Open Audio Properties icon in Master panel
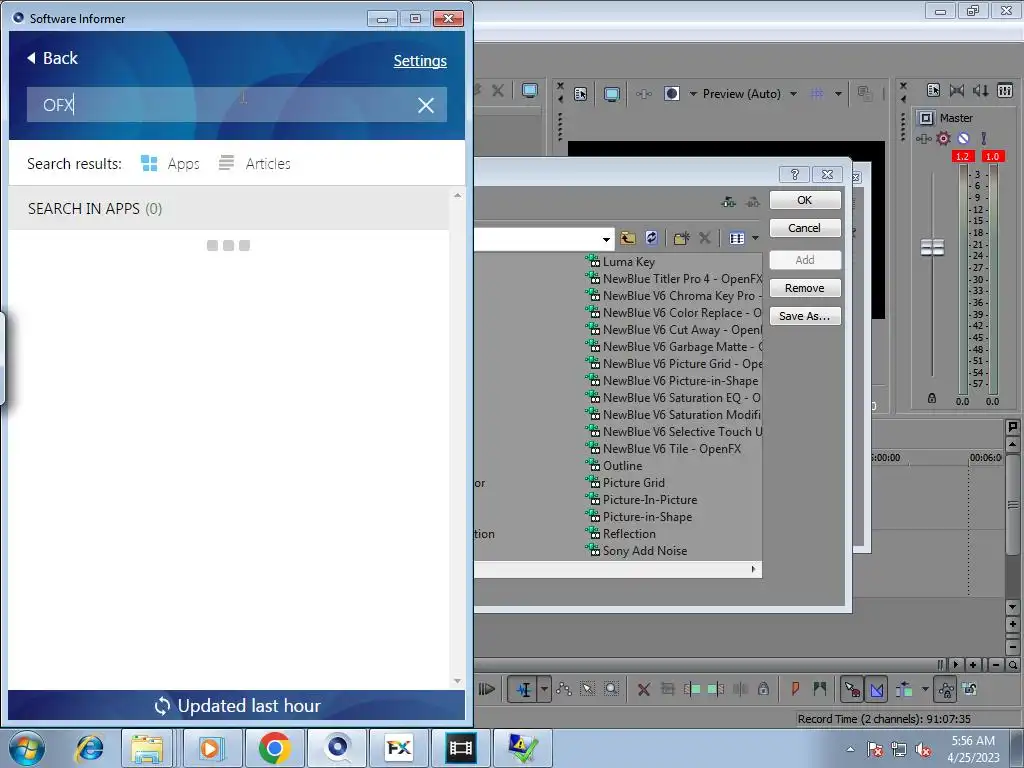The image size is (1024, 768). [933, 90]
